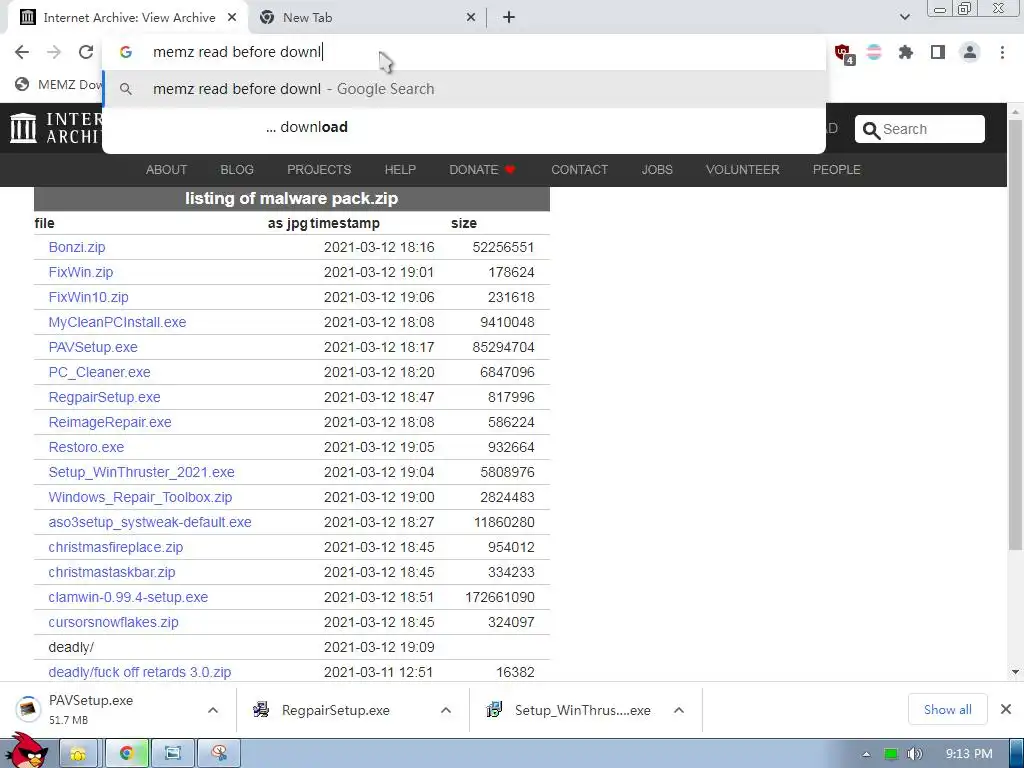Click the PAVSetup.exe link in listing
The width and height of the screenshot is (1024, 768).
coord(93,347)
